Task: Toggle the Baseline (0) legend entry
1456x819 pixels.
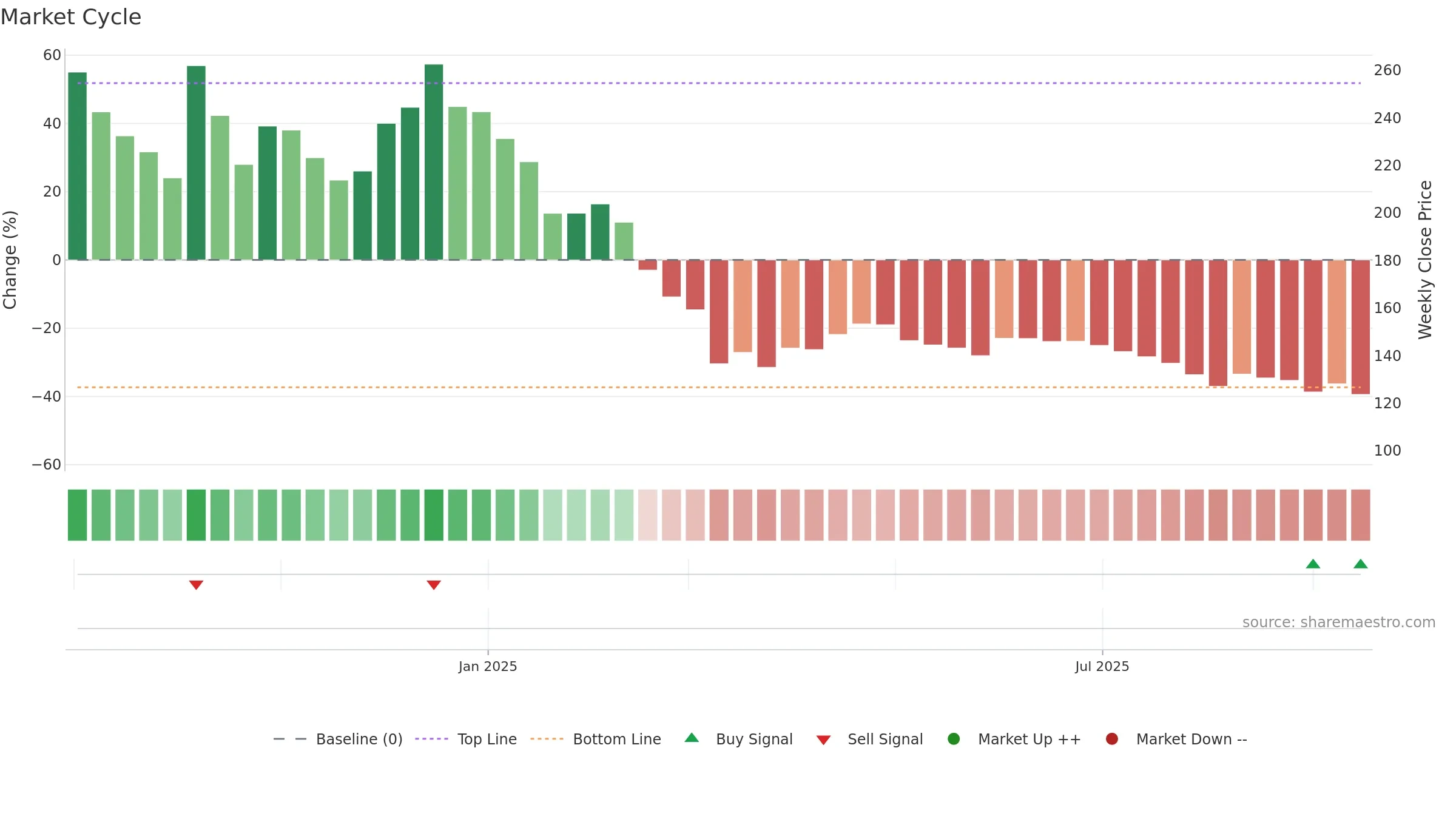Action: [338, 739]
